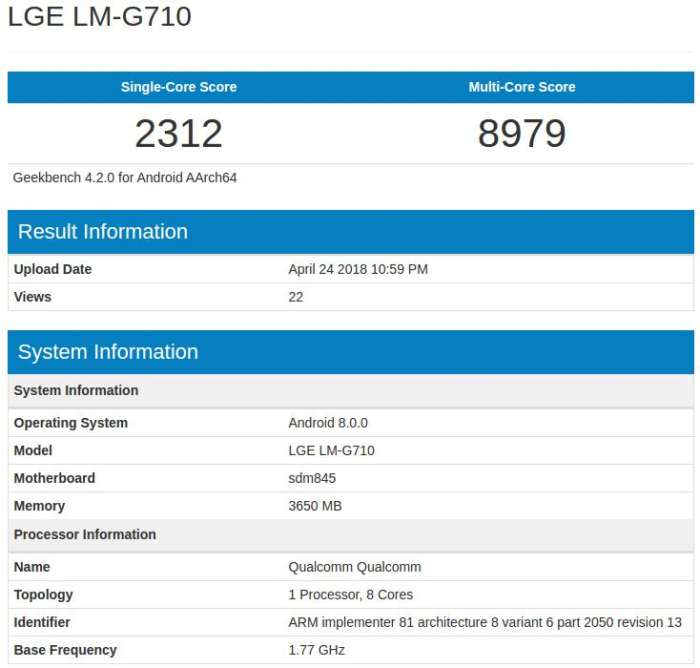Click the upload date April 24 2018 value

(x=358, y=269)
